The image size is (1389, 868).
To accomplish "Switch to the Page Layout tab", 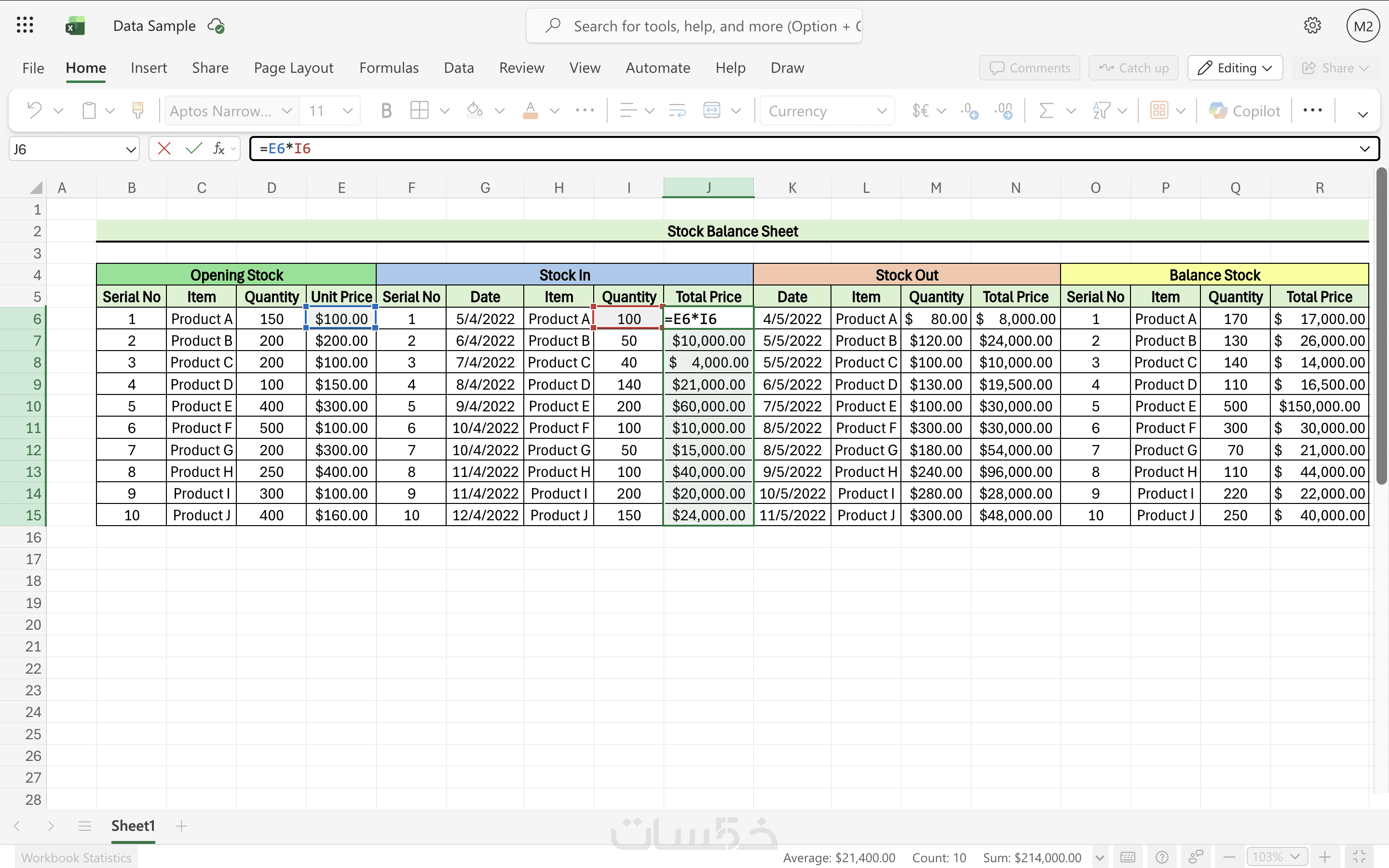I will [x=293, y=68].
